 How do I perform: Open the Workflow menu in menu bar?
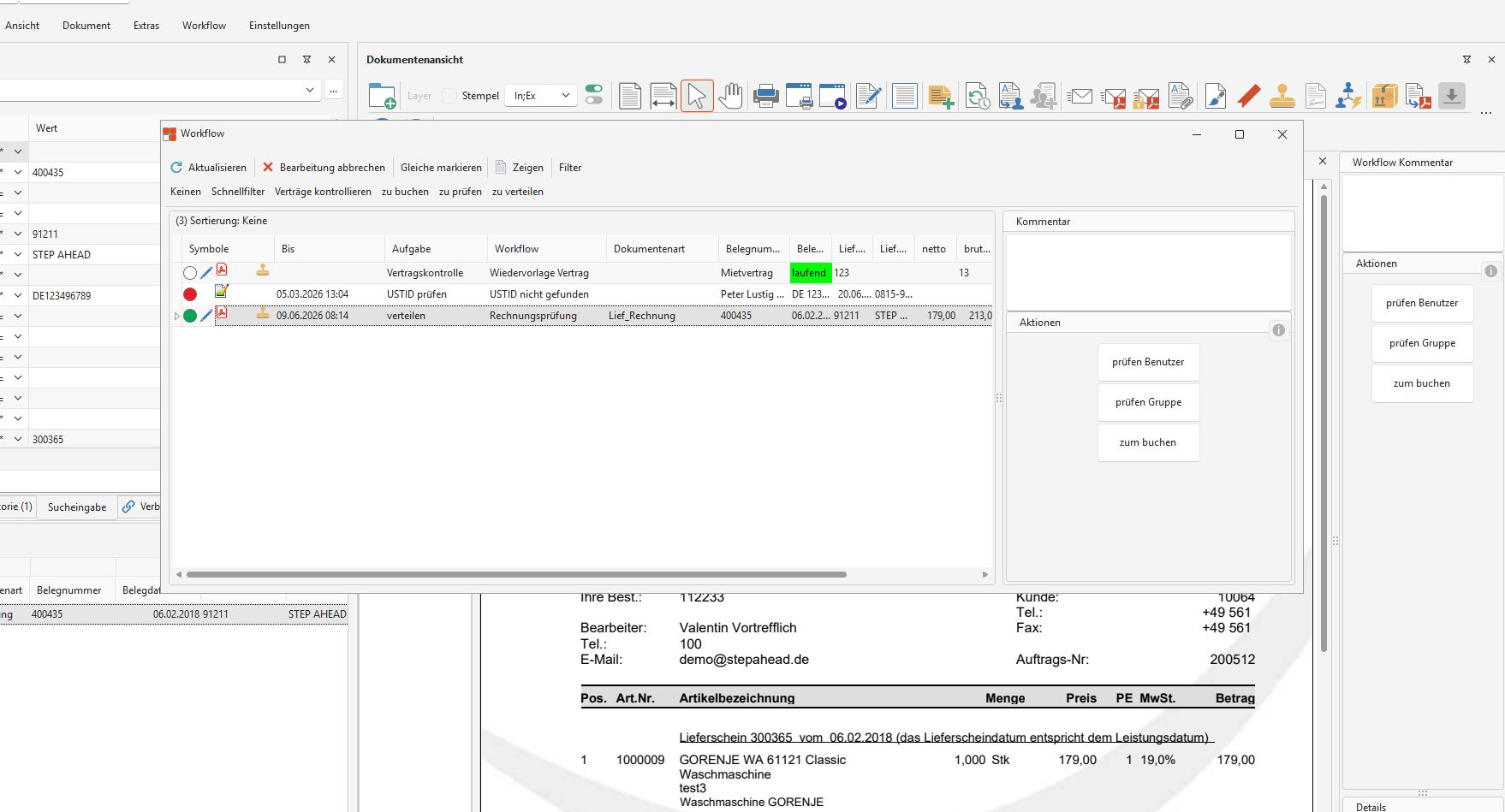pos(204,26)
